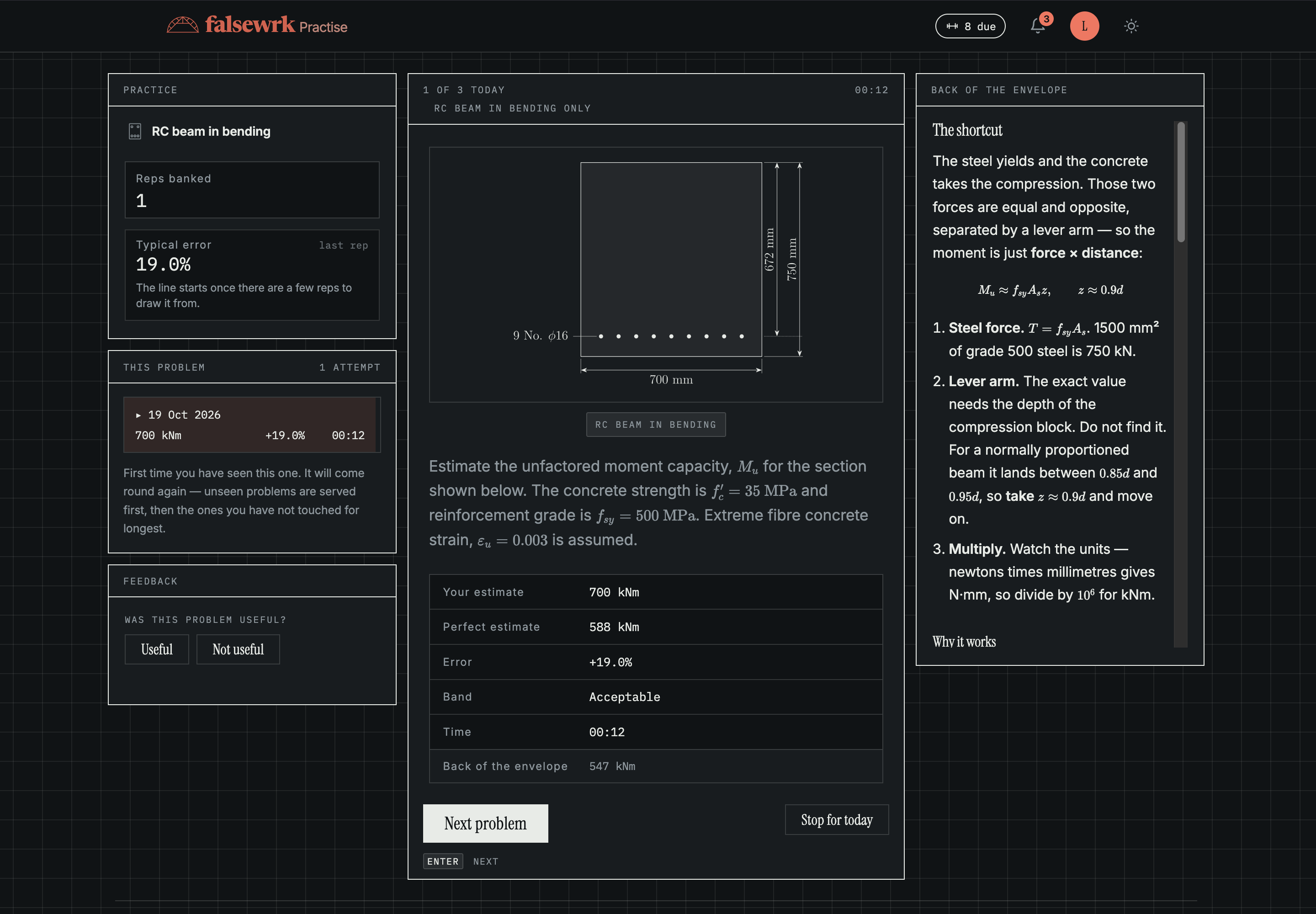Click the Time '00:12' result row value
This screenshot has height=914, width=1316.
coord(606,732)
